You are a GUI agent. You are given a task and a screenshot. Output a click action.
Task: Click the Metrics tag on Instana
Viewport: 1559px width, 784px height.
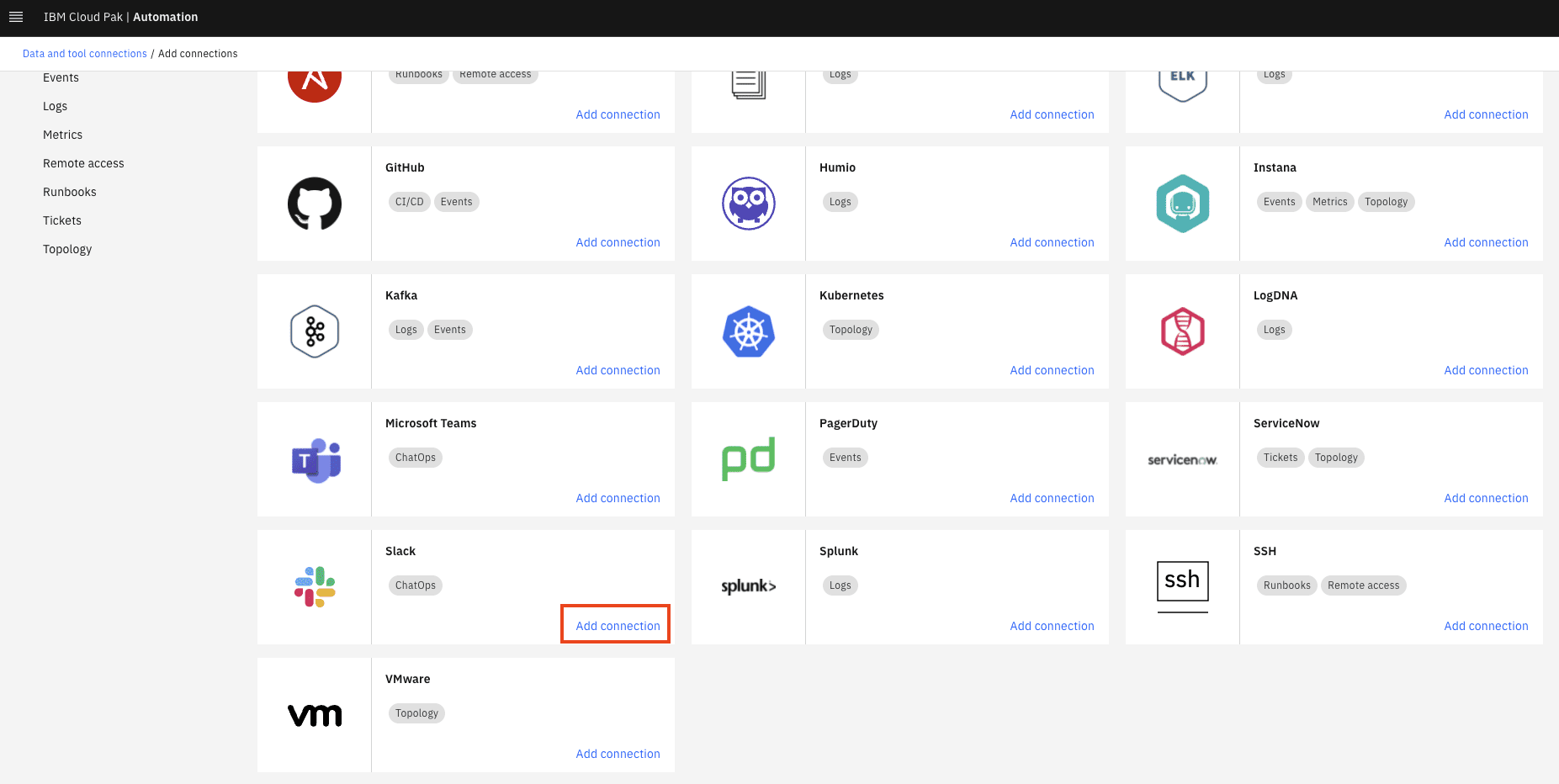(x=1330, y=202)
